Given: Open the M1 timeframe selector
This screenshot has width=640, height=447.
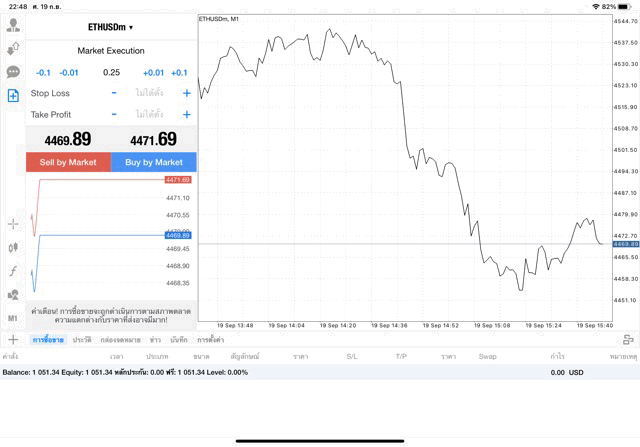Looking at the screenshot, I should coord(13,318).
